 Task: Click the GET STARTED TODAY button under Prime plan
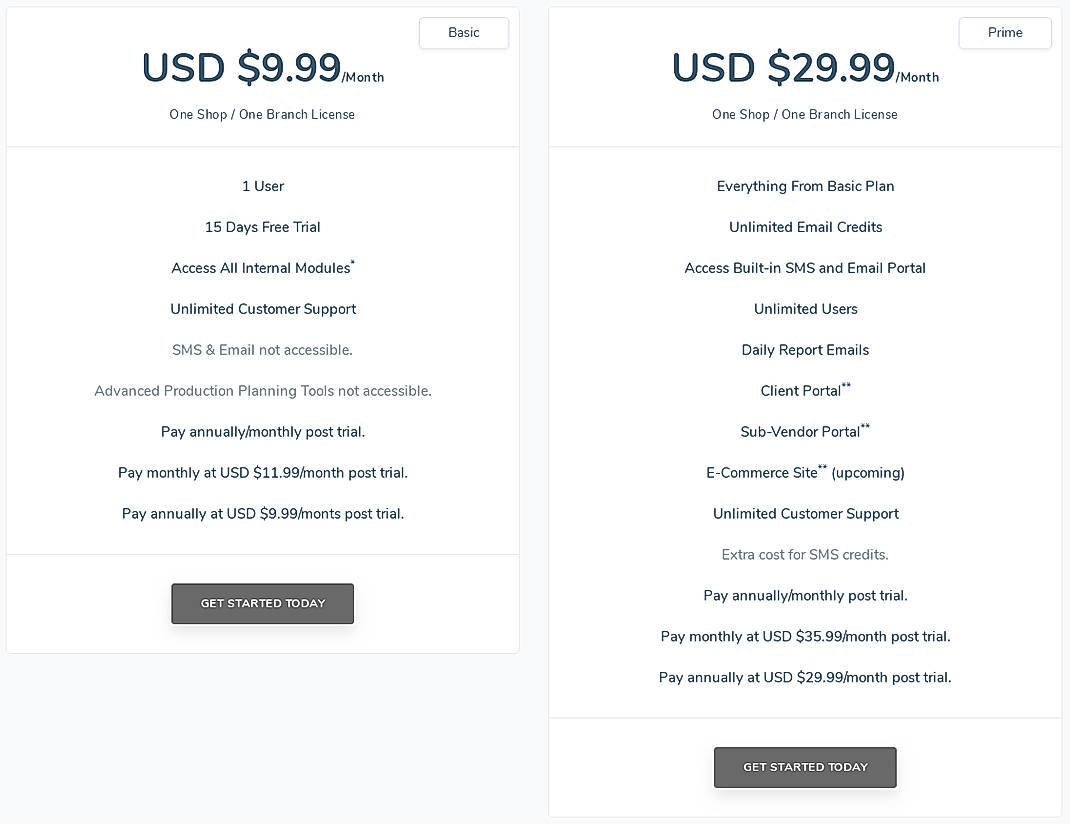click(x=805, y=767)
